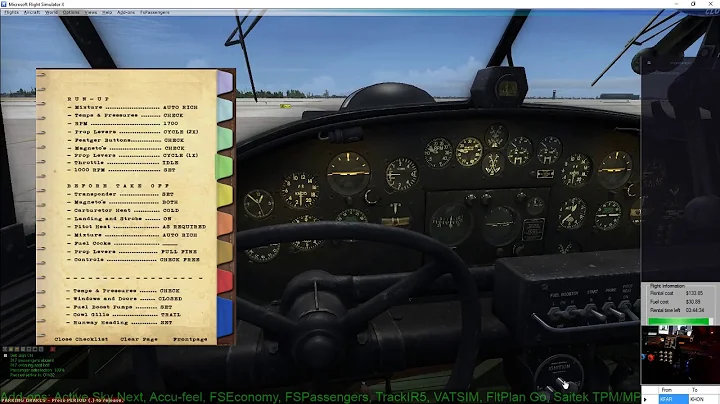Check off Feather Buttons Check item
This screenshot has width=720, height=404.
pos(126,140)
